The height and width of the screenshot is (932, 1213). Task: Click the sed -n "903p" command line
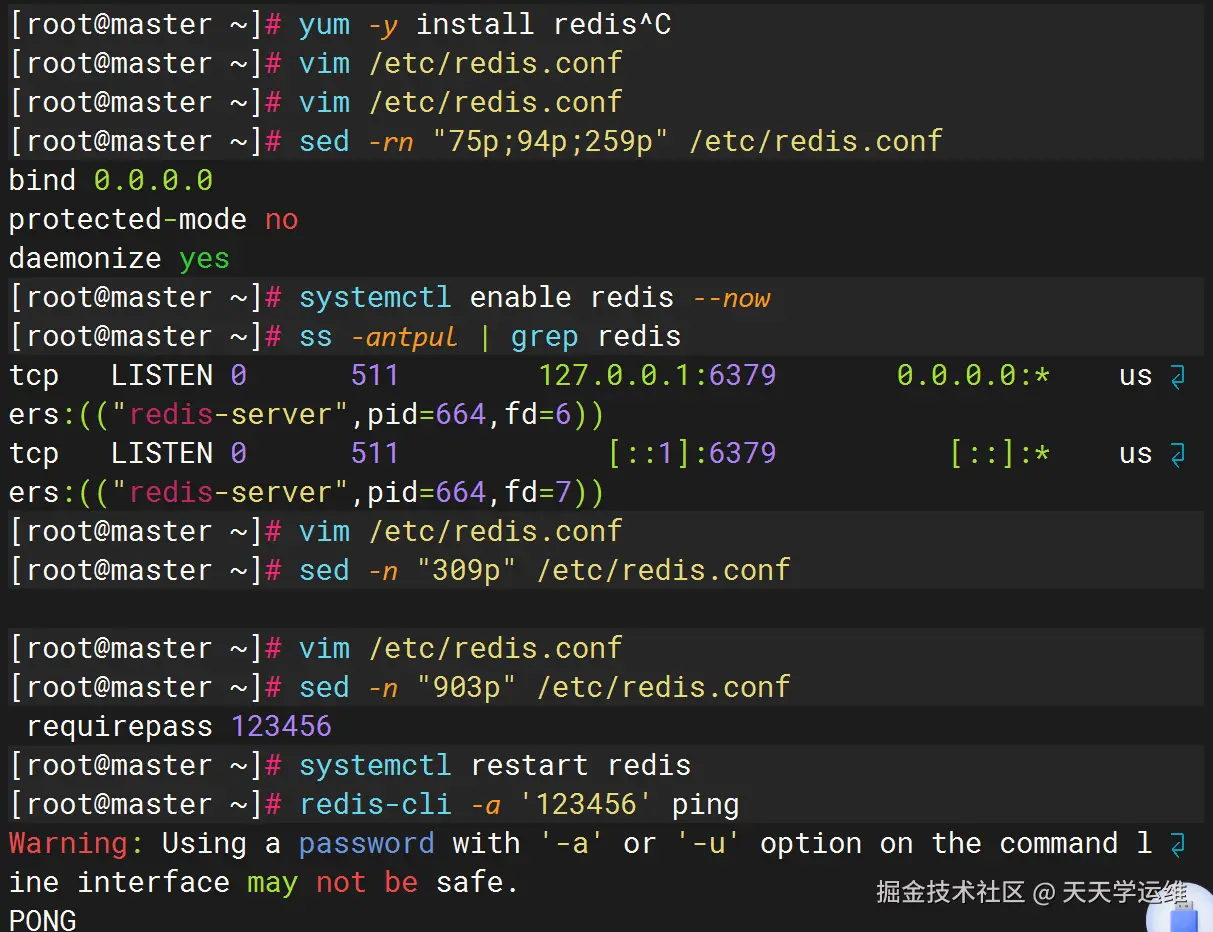544,688
